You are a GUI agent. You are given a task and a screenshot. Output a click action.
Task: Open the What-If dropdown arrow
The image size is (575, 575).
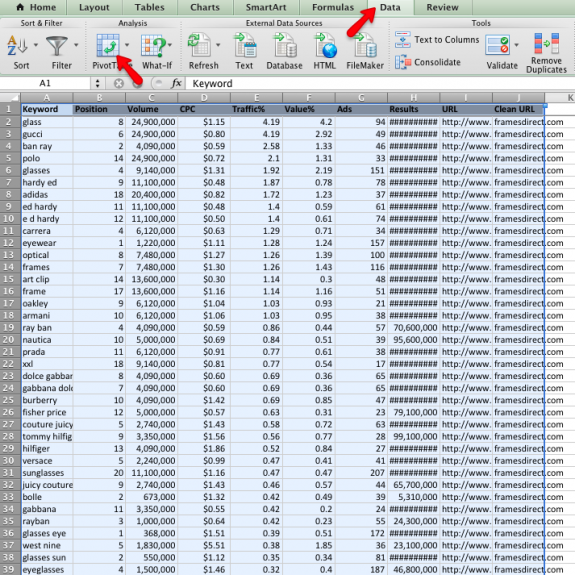click(x=170, y=45)
